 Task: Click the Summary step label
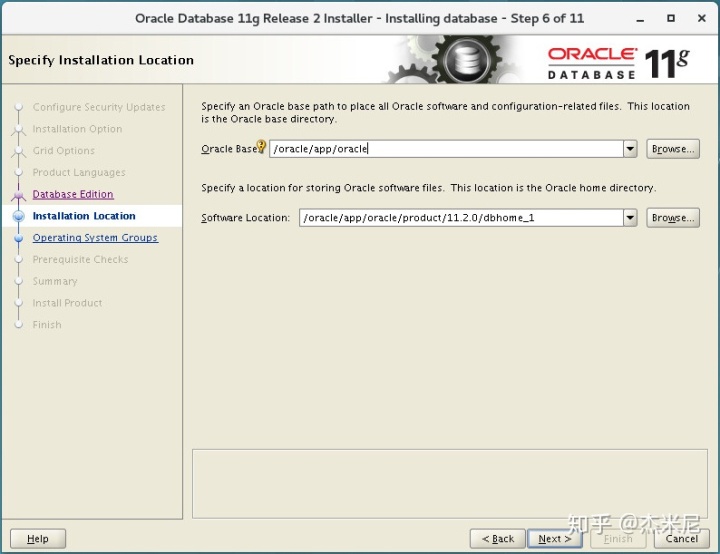55,281
